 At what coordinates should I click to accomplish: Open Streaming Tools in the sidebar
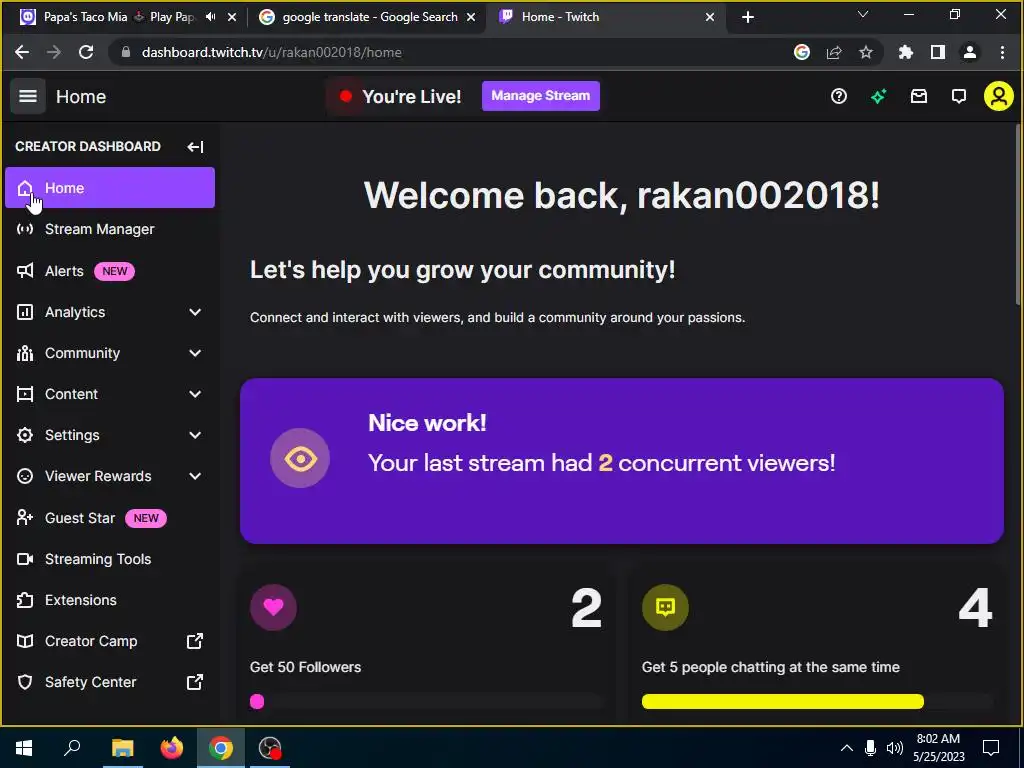click(110, 559)
